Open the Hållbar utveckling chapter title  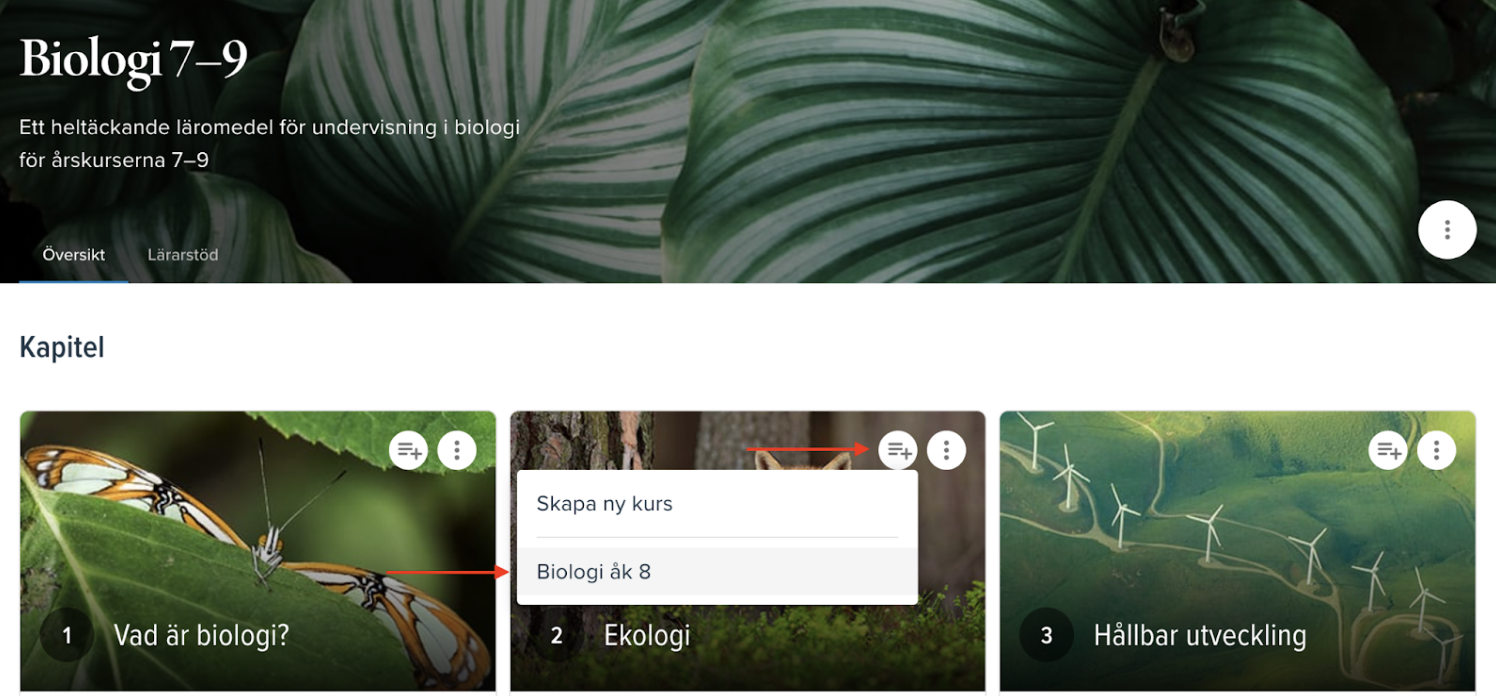(x=1200, y=635)
